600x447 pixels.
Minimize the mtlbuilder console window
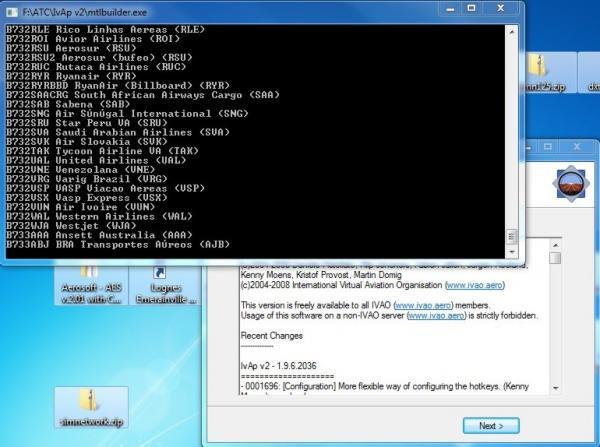450,9
